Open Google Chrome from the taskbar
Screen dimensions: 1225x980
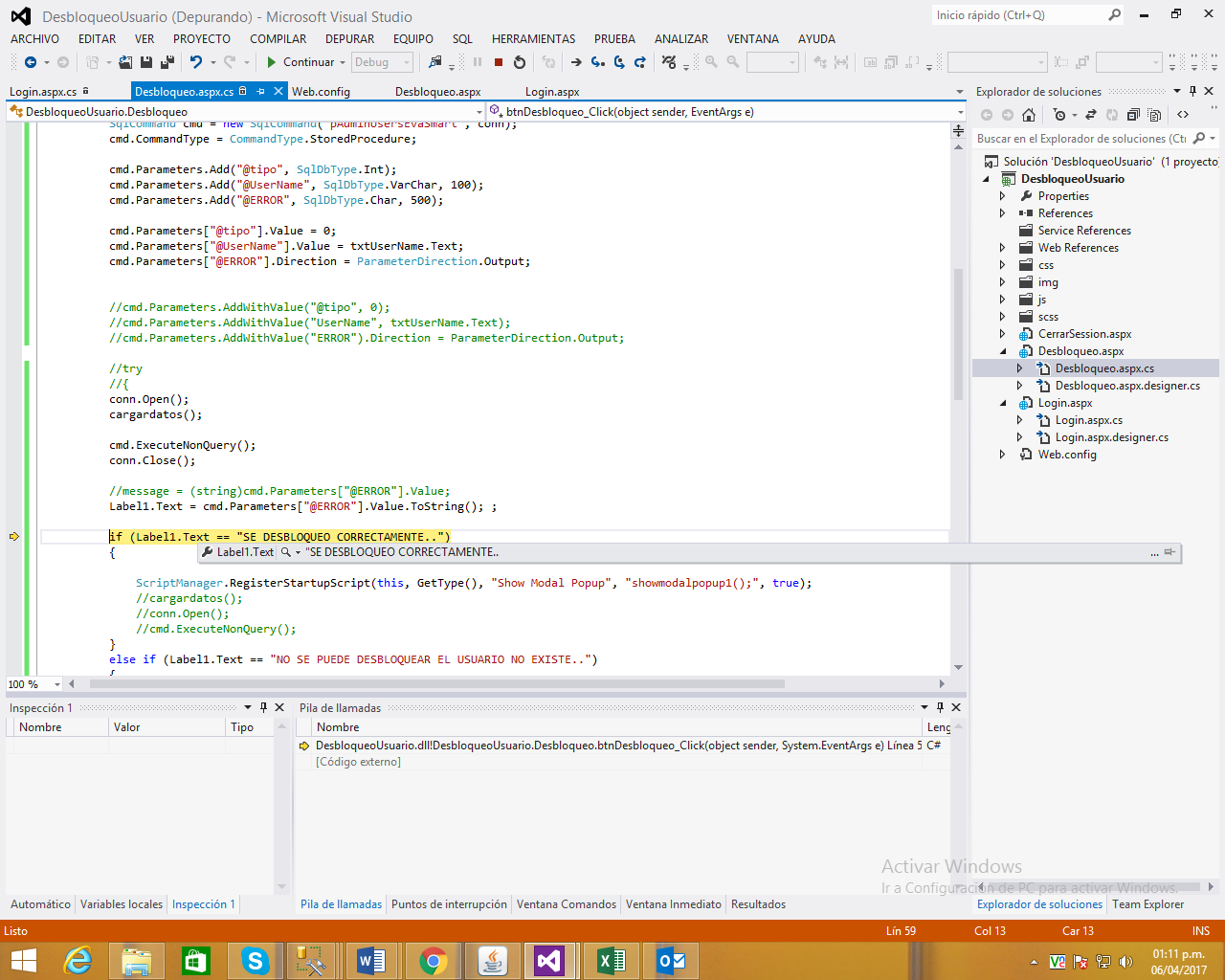coord(434,960)
